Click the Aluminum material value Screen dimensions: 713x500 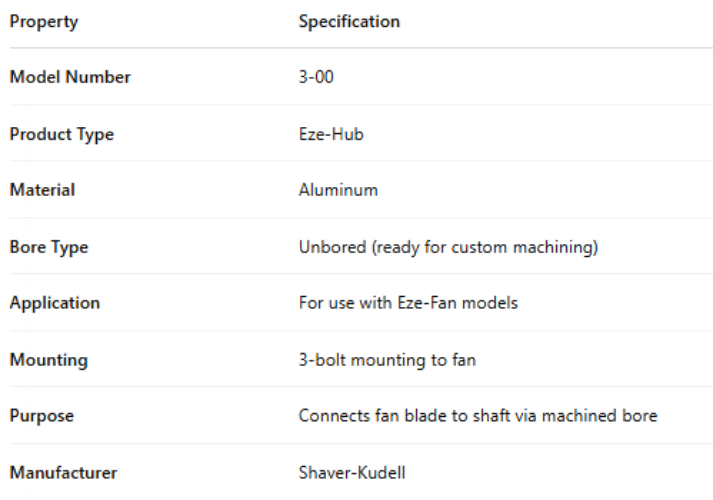338,190
